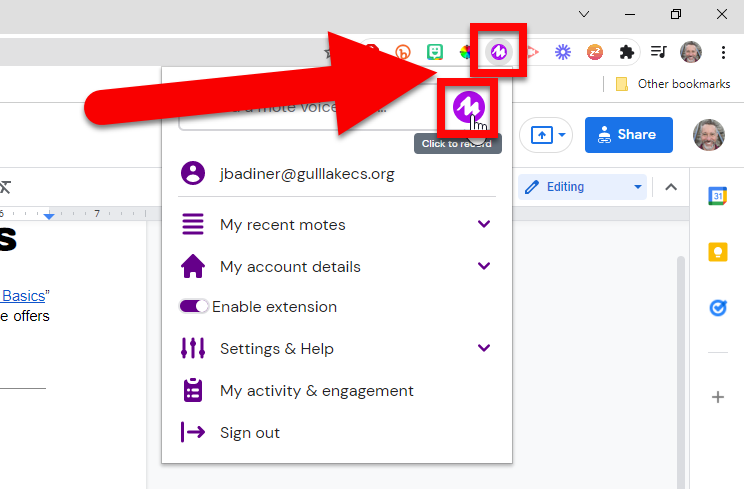744x489 pixels.
Task: Open Google Keep side panel
Action: point(717,252)
